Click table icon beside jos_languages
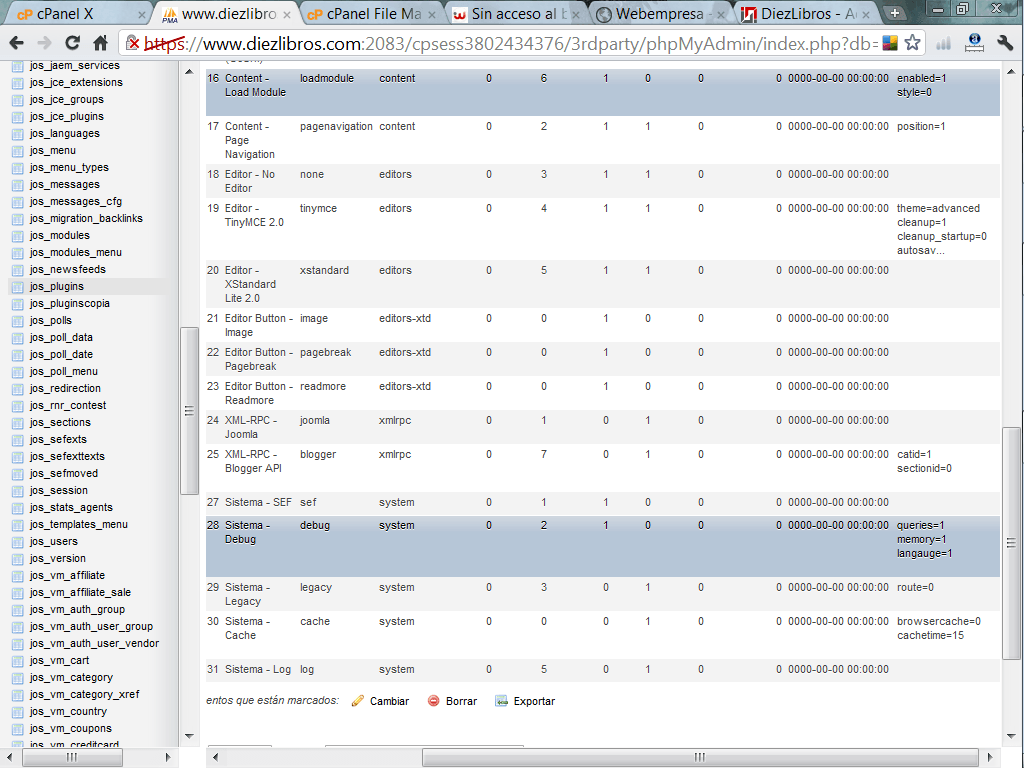The height and width of the screenshot is (768, 1024). coord(18,134)
